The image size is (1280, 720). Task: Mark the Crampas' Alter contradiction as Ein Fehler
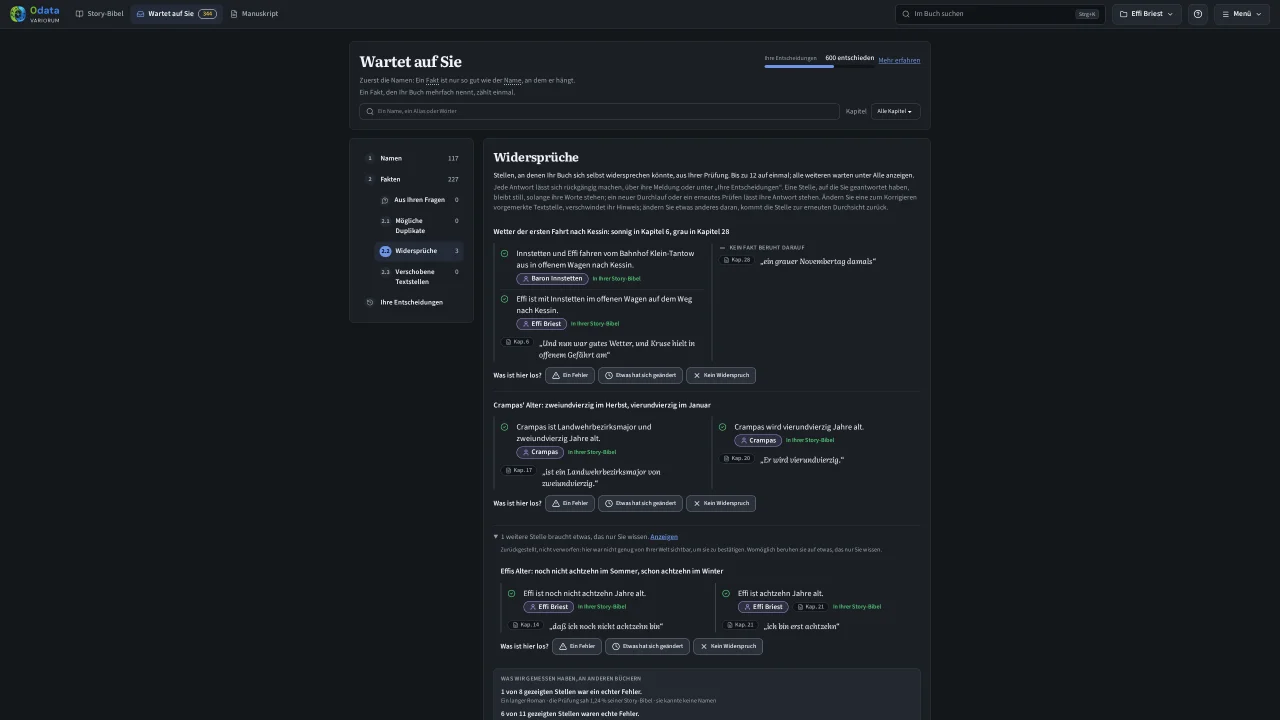tap(570, 503)
